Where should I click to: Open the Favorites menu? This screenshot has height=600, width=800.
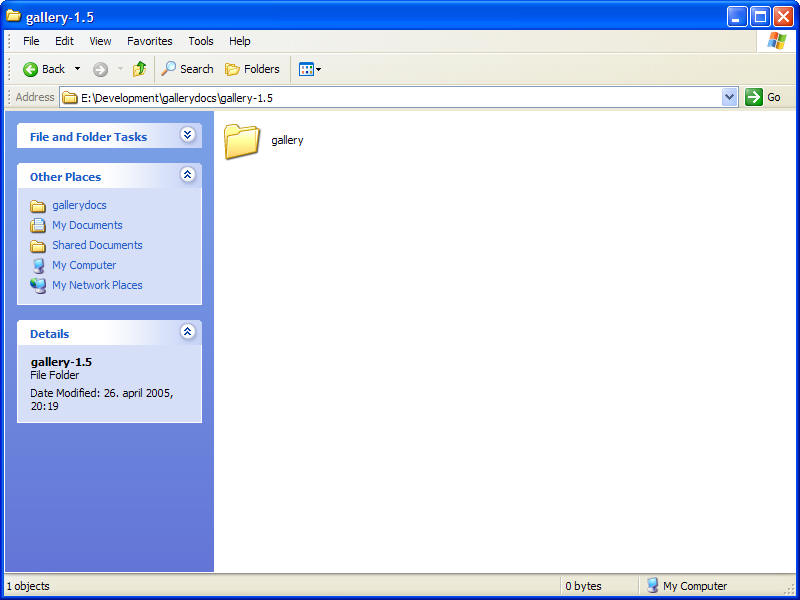[149, 41]
